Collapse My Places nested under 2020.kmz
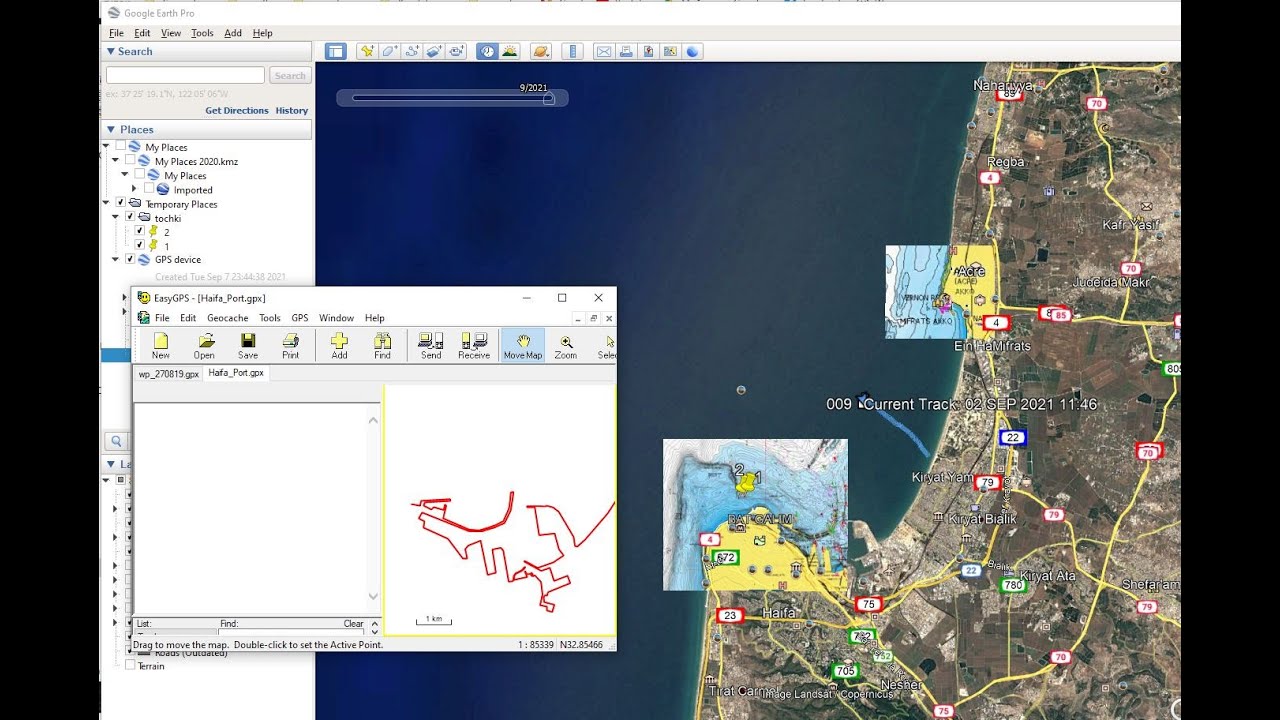 [x=125, y=174]
